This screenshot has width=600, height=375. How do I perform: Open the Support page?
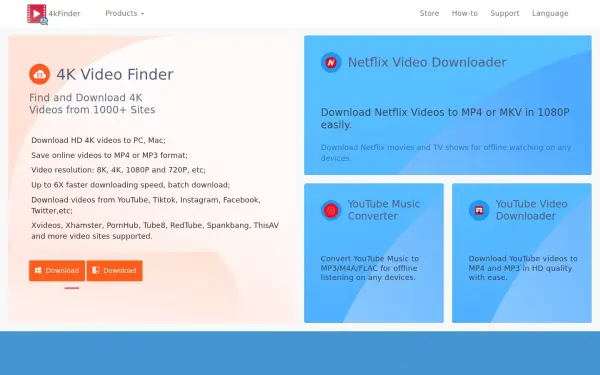505,13
